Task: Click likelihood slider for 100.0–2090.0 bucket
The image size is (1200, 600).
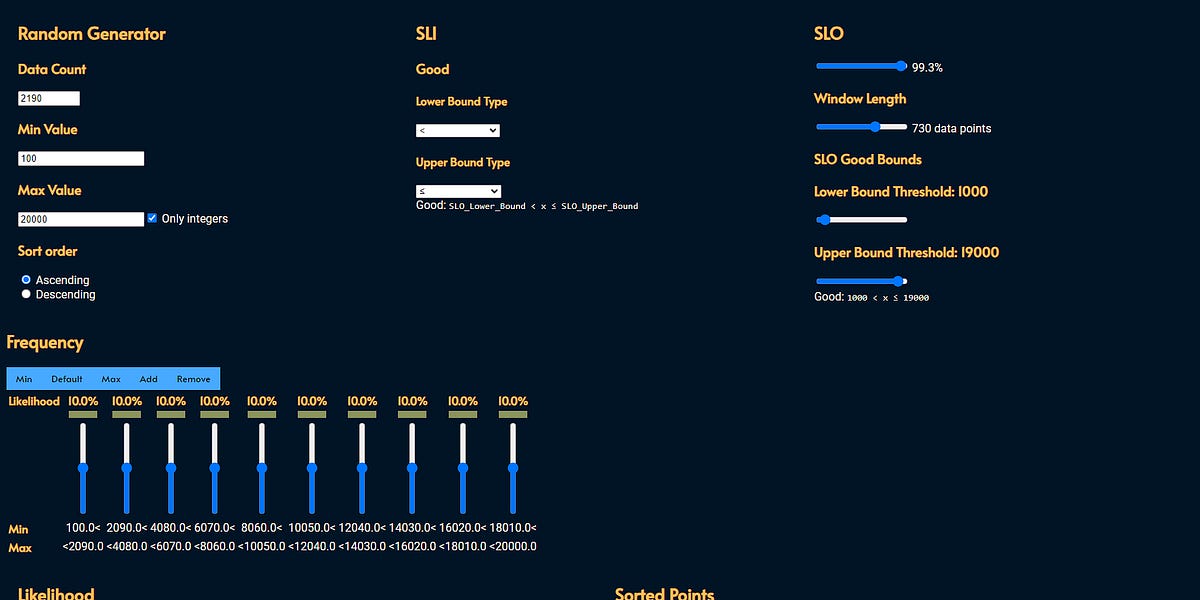Action: 83,468
